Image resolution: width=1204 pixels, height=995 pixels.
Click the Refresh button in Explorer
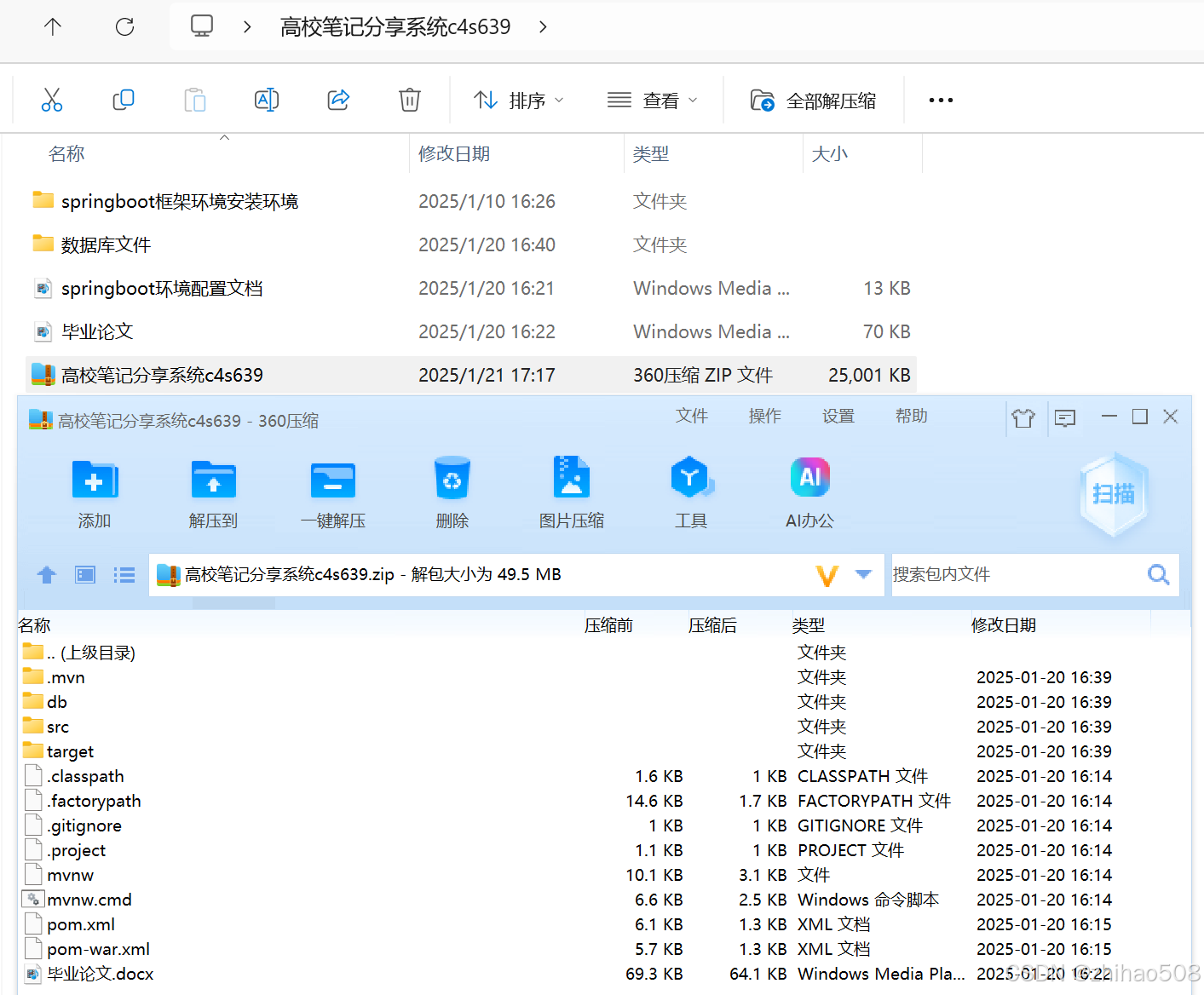click(124, 26)
